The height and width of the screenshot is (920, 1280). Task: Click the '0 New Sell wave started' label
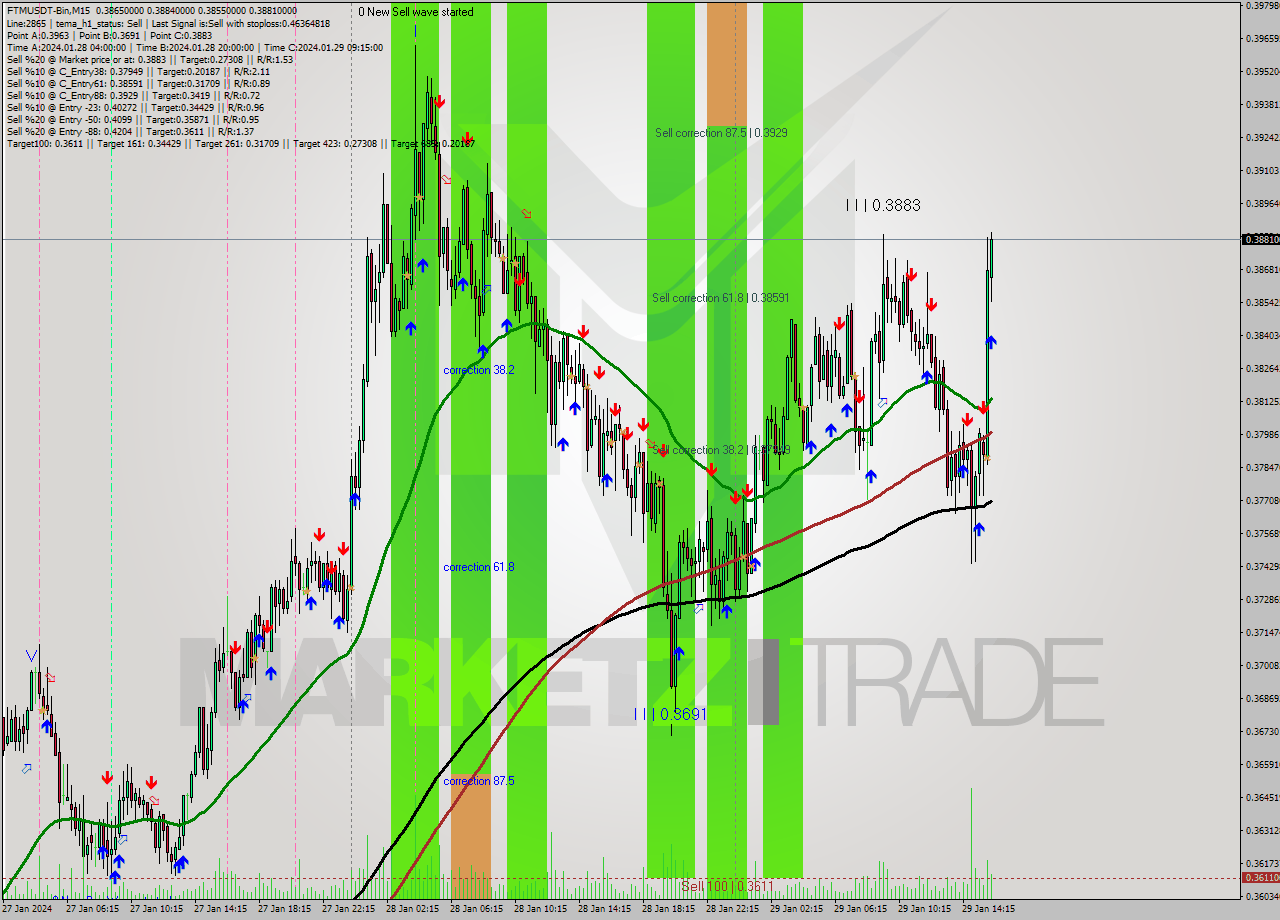[x=416, y=12]
